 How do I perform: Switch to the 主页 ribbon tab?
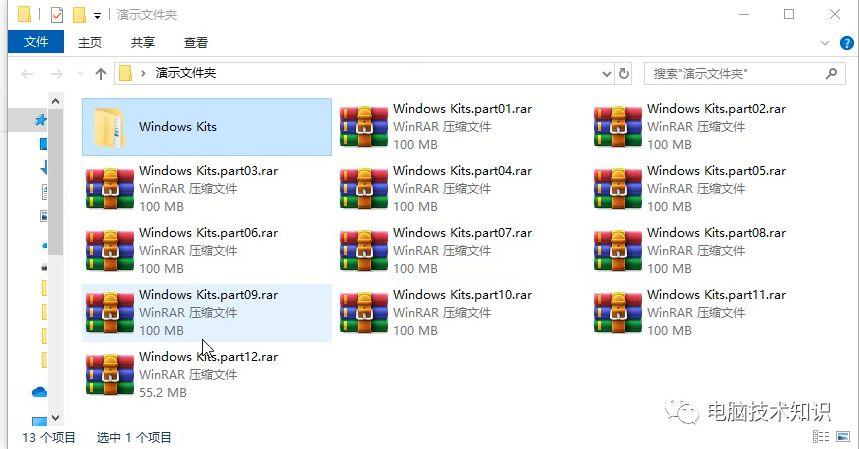point(90,42)
